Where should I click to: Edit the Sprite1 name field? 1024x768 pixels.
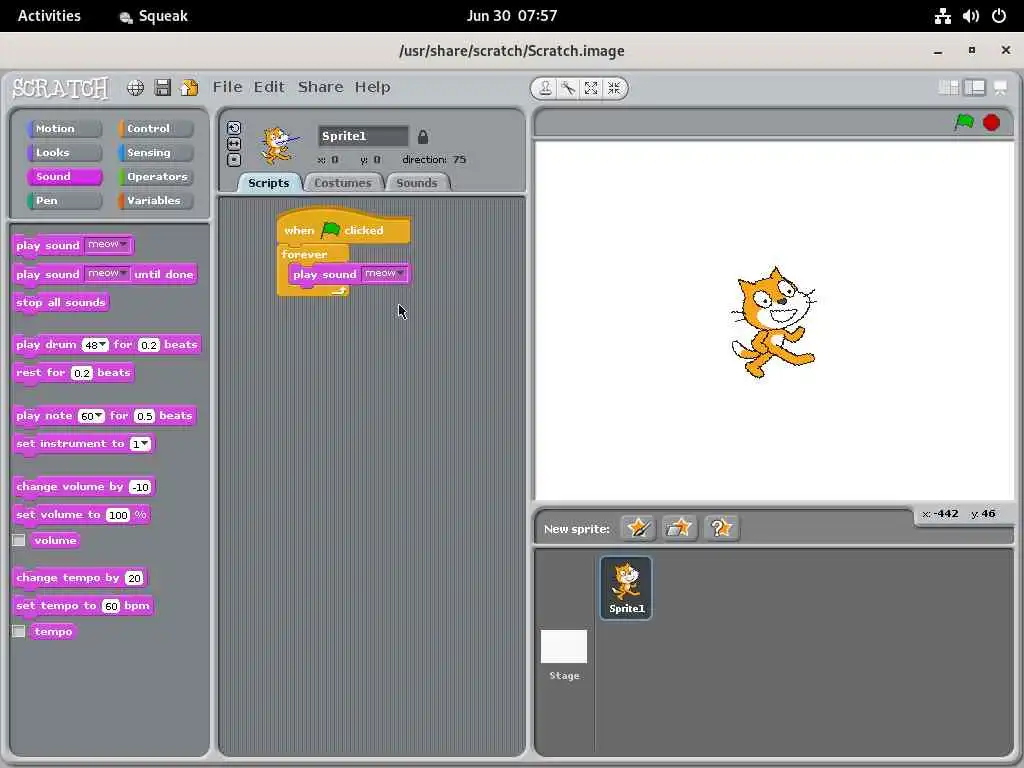point(363,136)
